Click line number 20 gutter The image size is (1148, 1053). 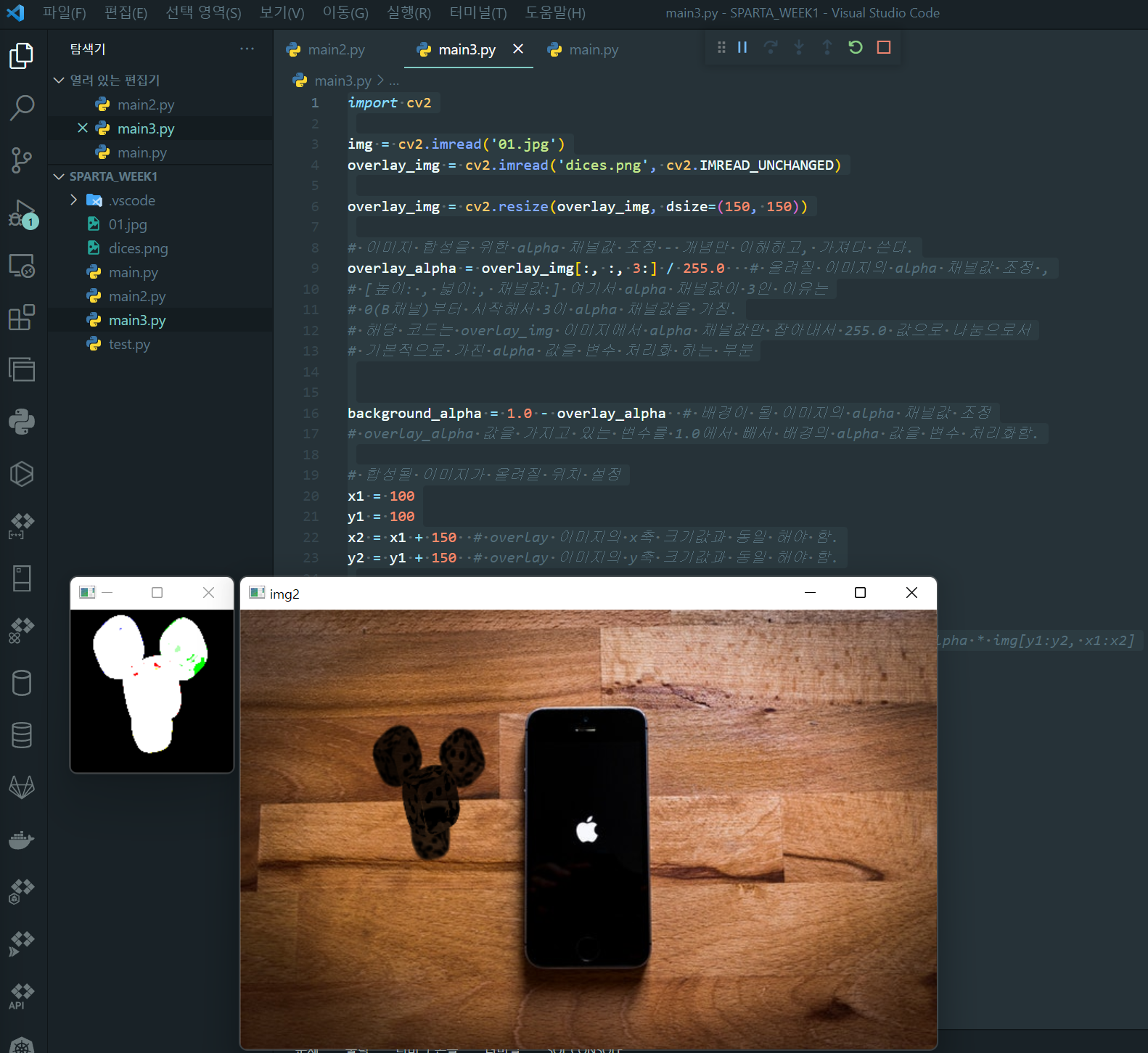click(x=311, y=496)
